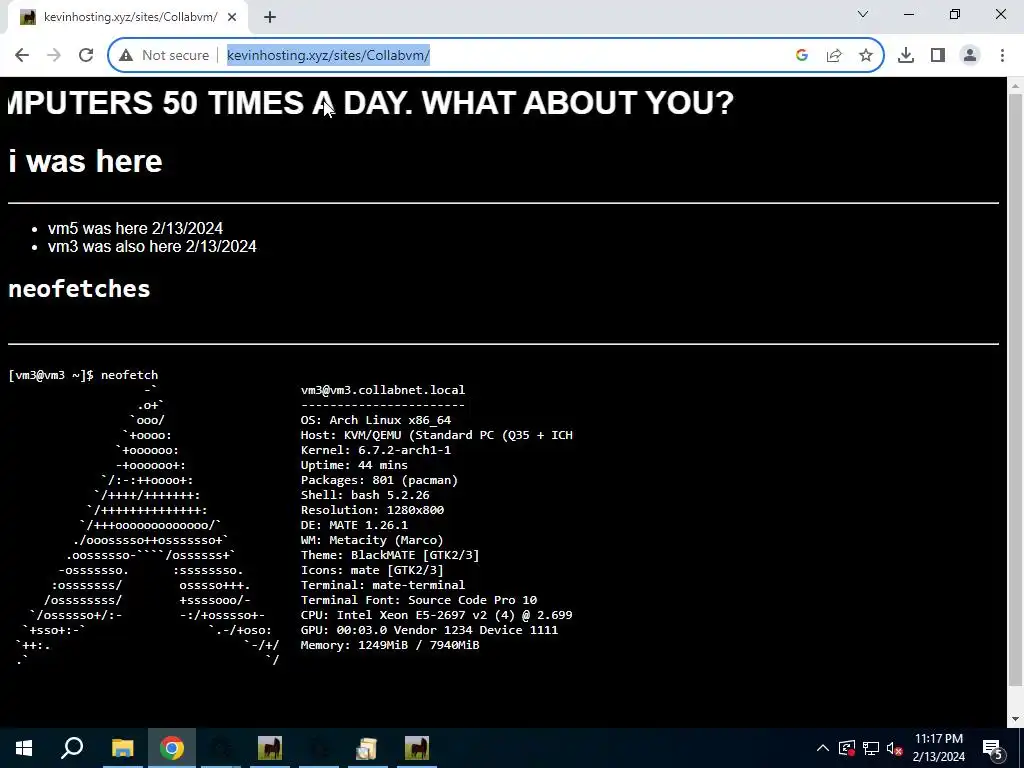
Task: Click the security alert tray icon
Action: coord(847,748)
